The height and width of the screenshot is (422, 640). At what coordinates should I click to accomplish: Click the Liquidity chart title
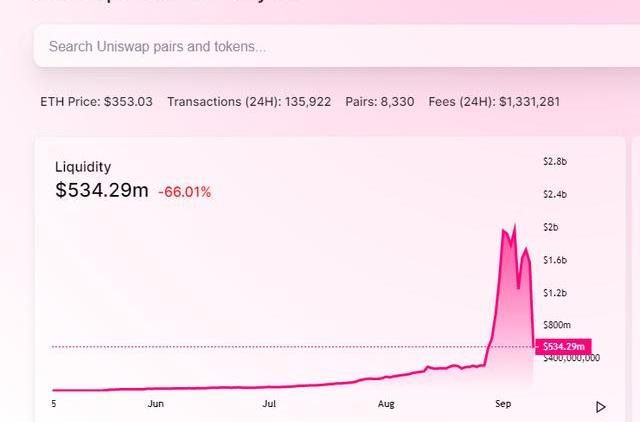[83, 167]
